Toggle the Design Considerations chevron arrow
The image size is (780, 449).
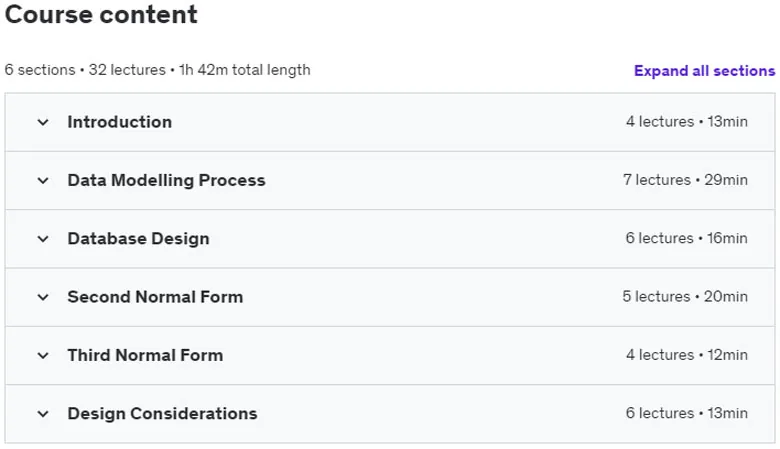pos(43,413)
